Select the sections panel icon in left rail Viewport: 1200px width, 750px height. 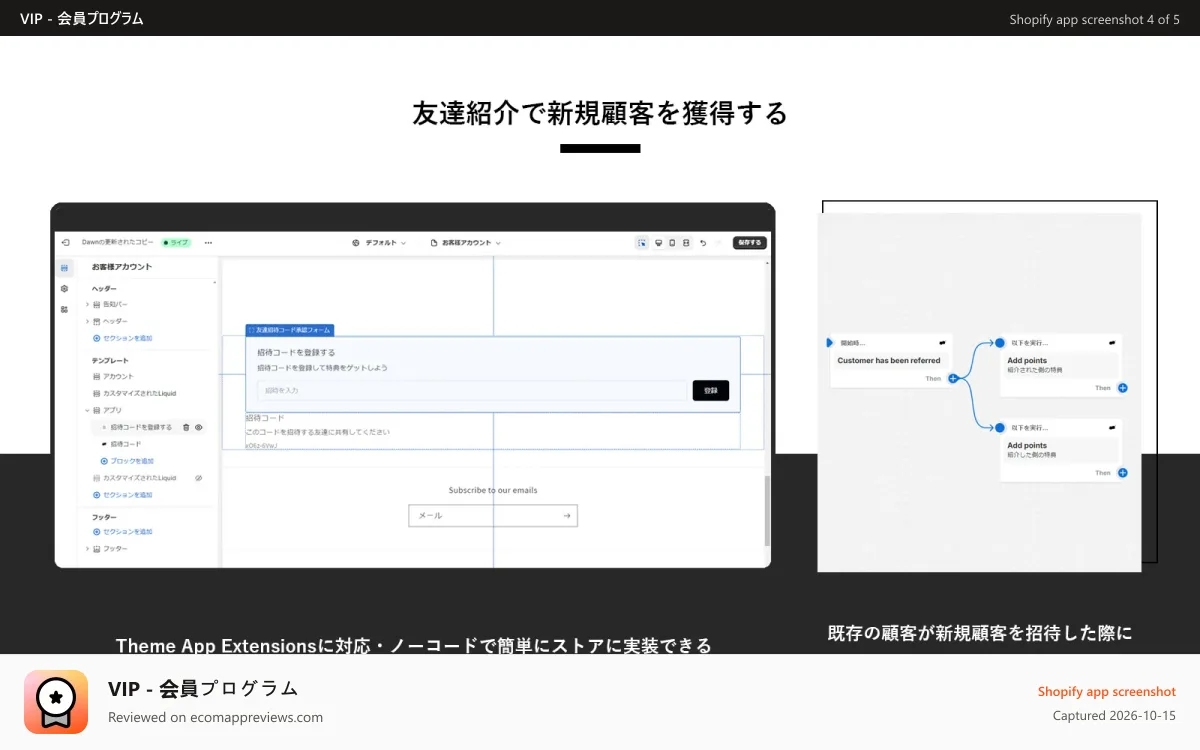coord(64,268)
